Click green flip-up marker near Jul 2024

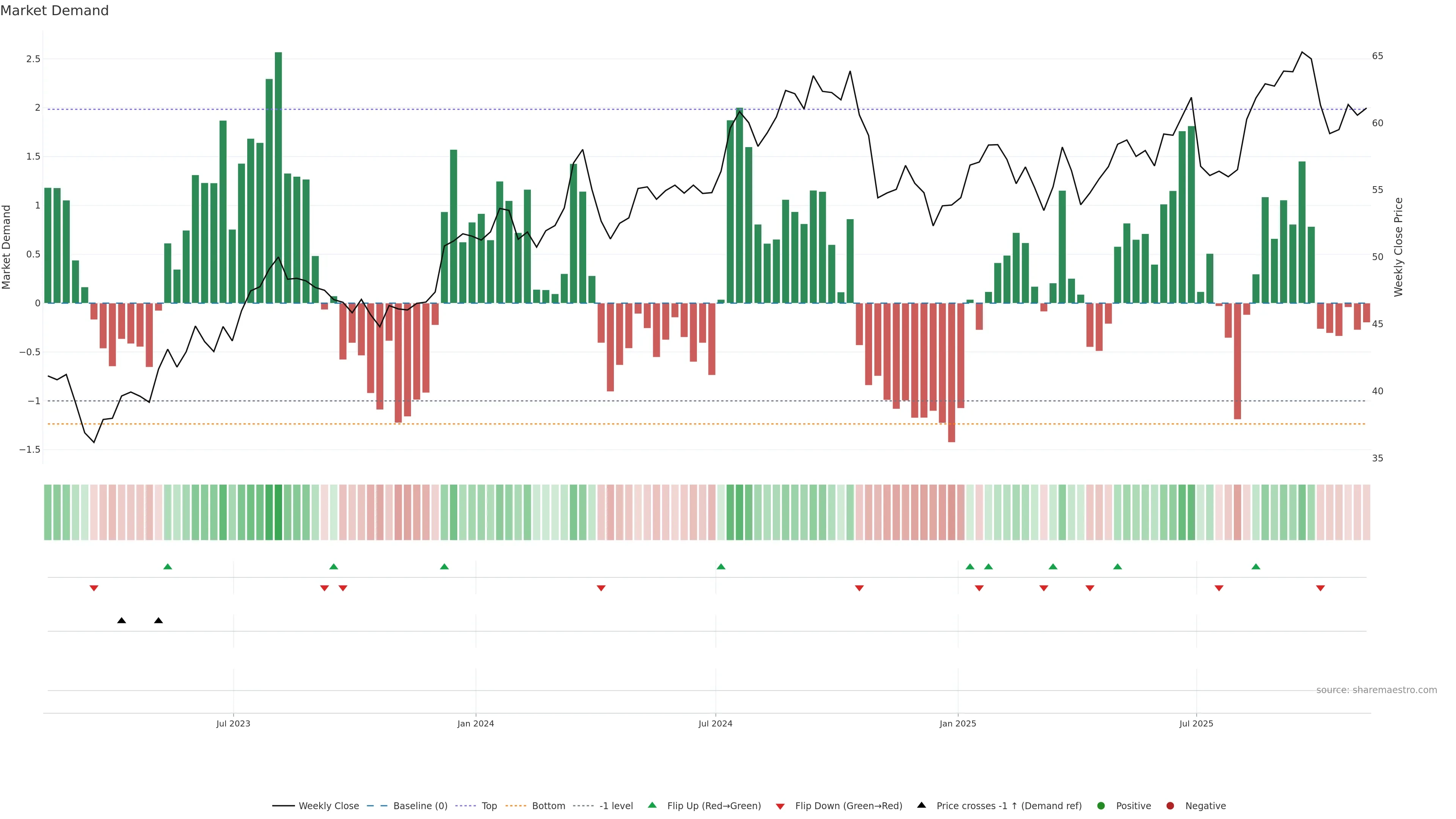[721, 566]
